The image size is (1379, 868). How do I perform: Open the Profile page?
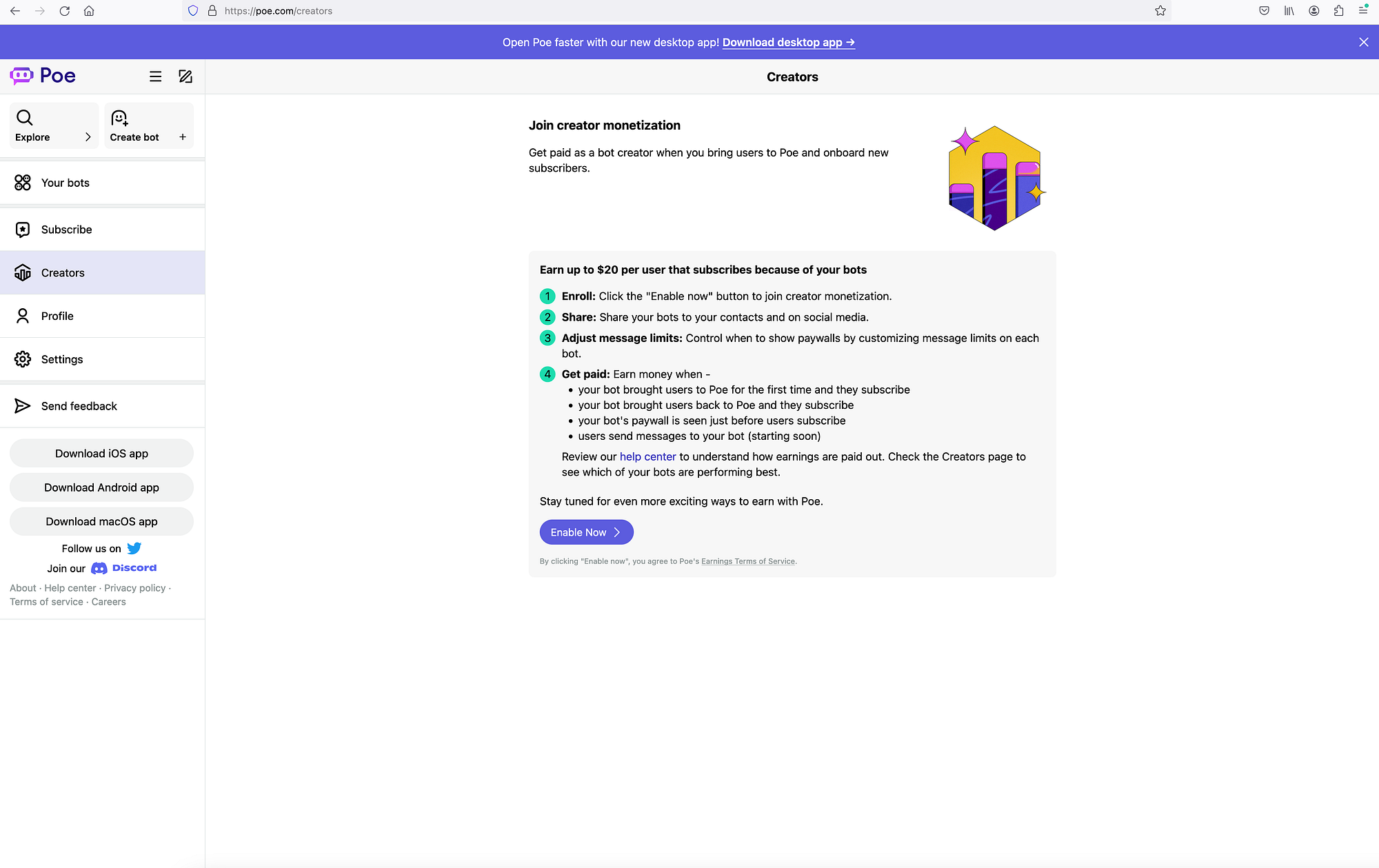click(x=103, y=316)
